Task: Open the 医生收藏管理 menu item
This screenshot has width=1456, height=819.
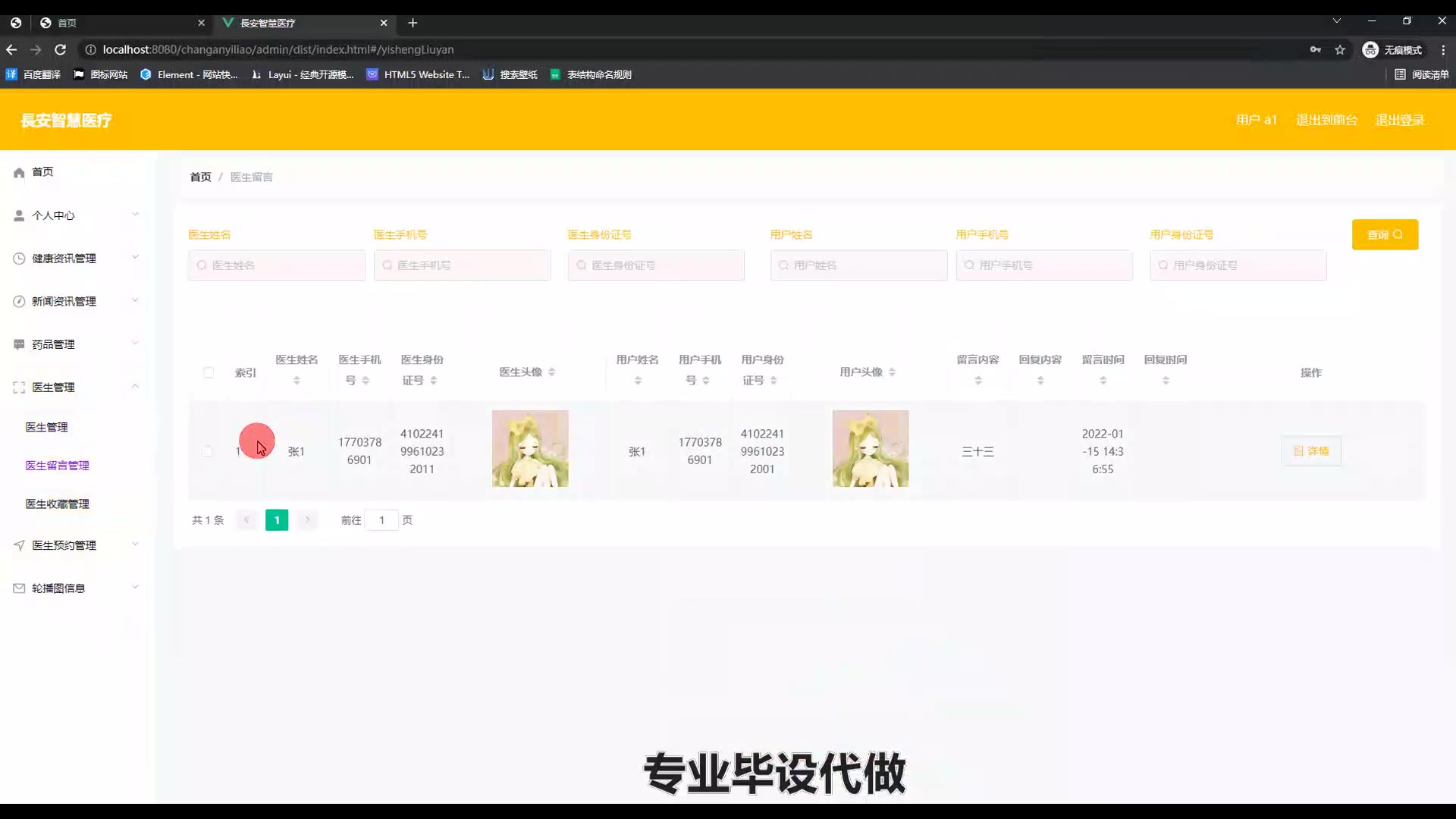Action: [58, 504]
